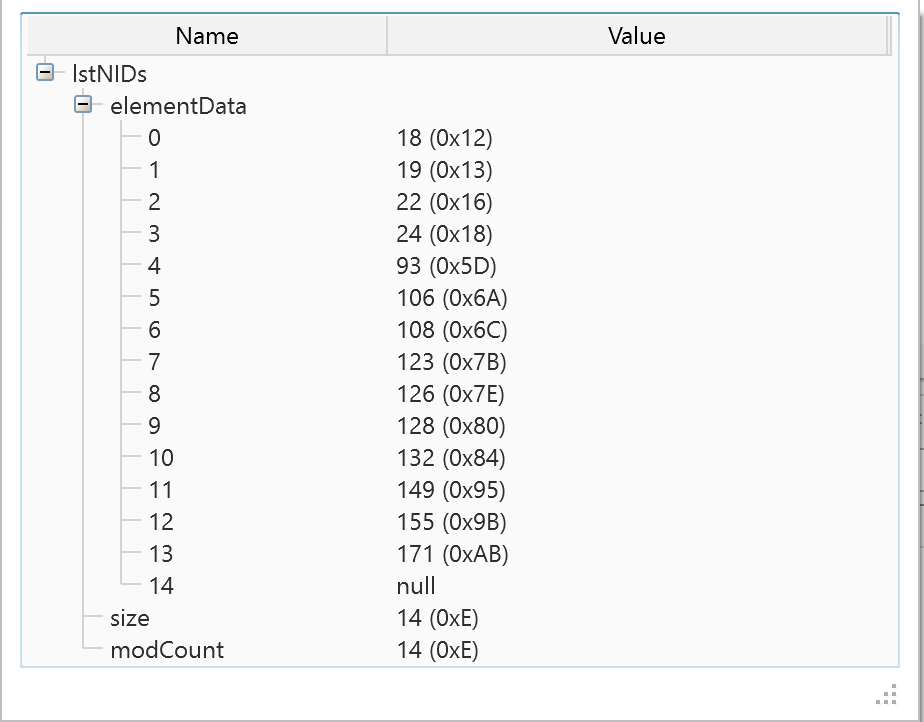Click value 106 (0x6A)
This screenshot has height=722, width=924.
452,298
